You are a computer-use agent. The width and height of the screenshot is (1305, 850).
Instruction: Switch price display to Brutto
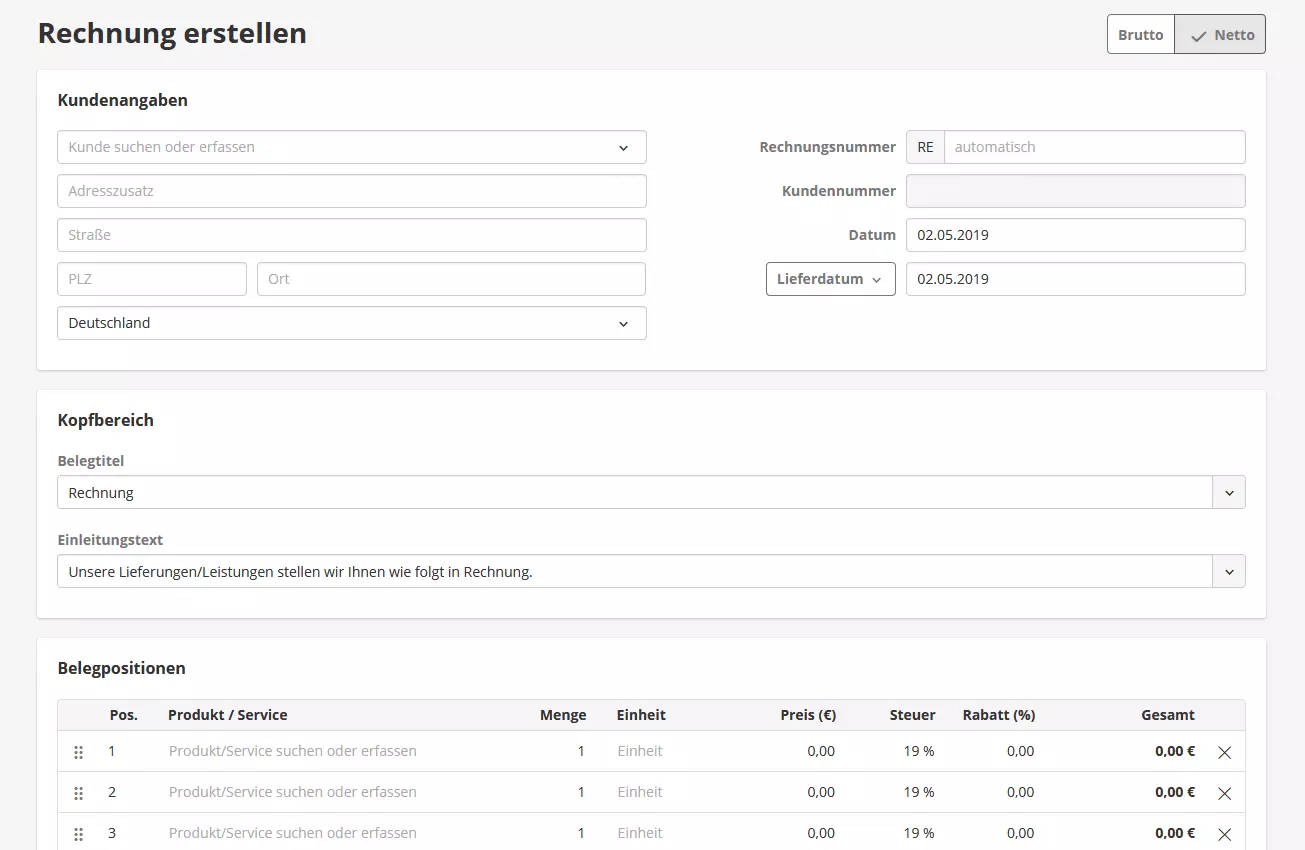point(1140,34)
